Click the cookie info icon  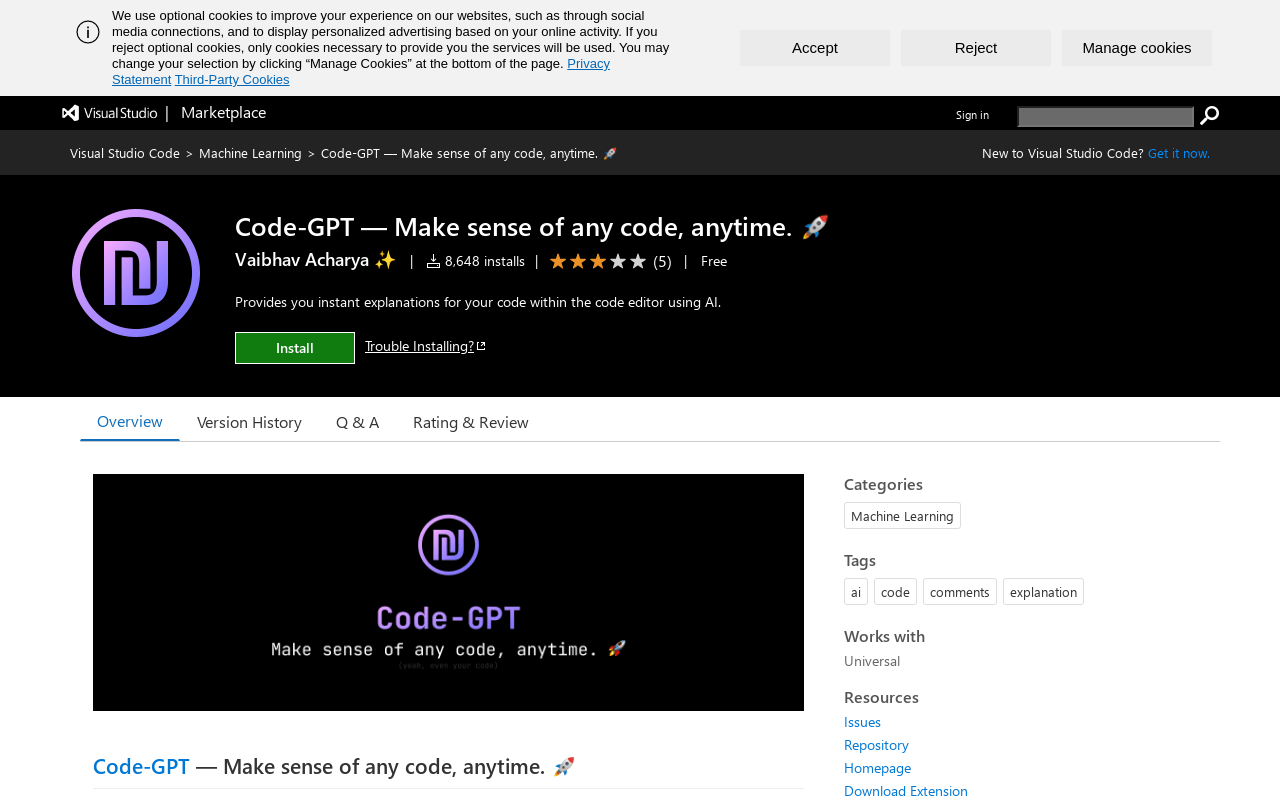(x=88, y=32)
